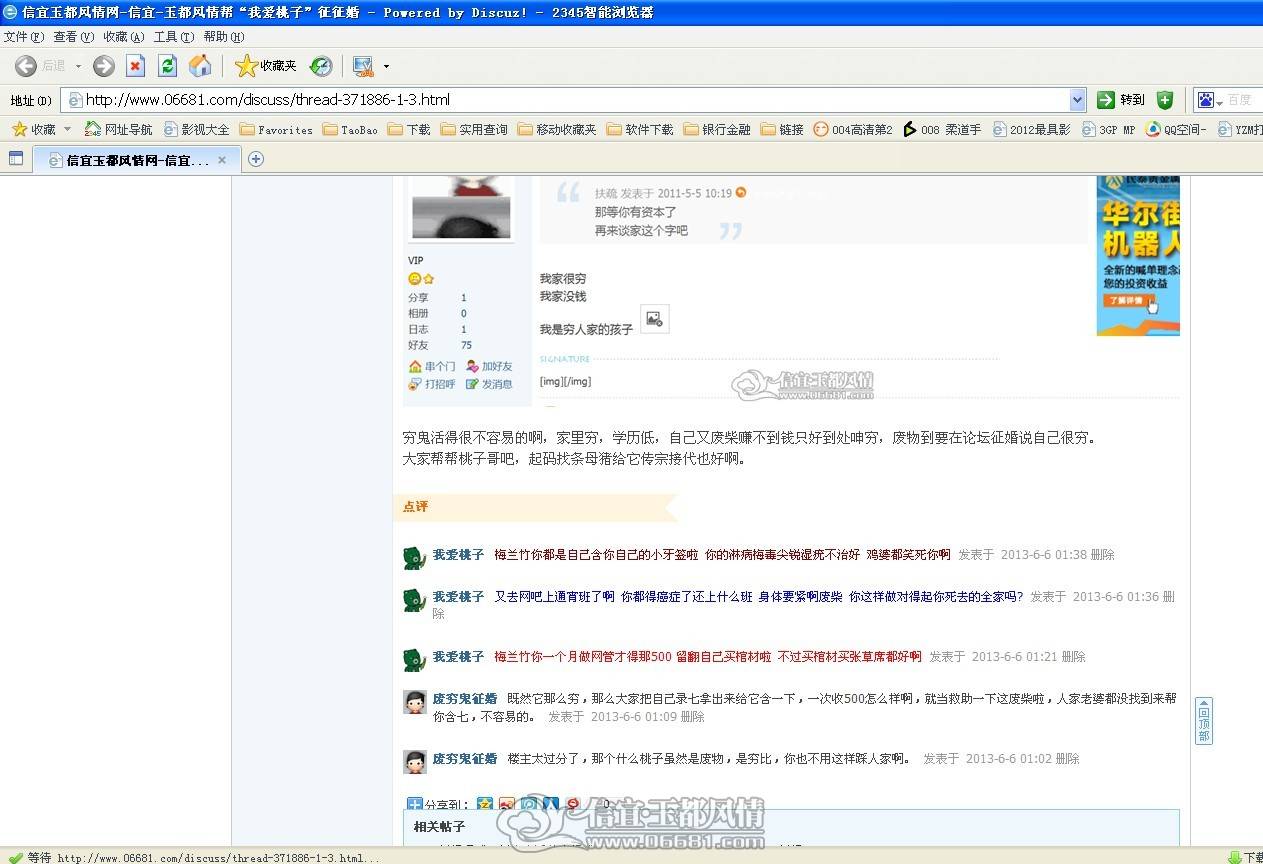Expand the Back button history dropdown
Viewport: 1263px width, 864px height.
coord(78,67)
